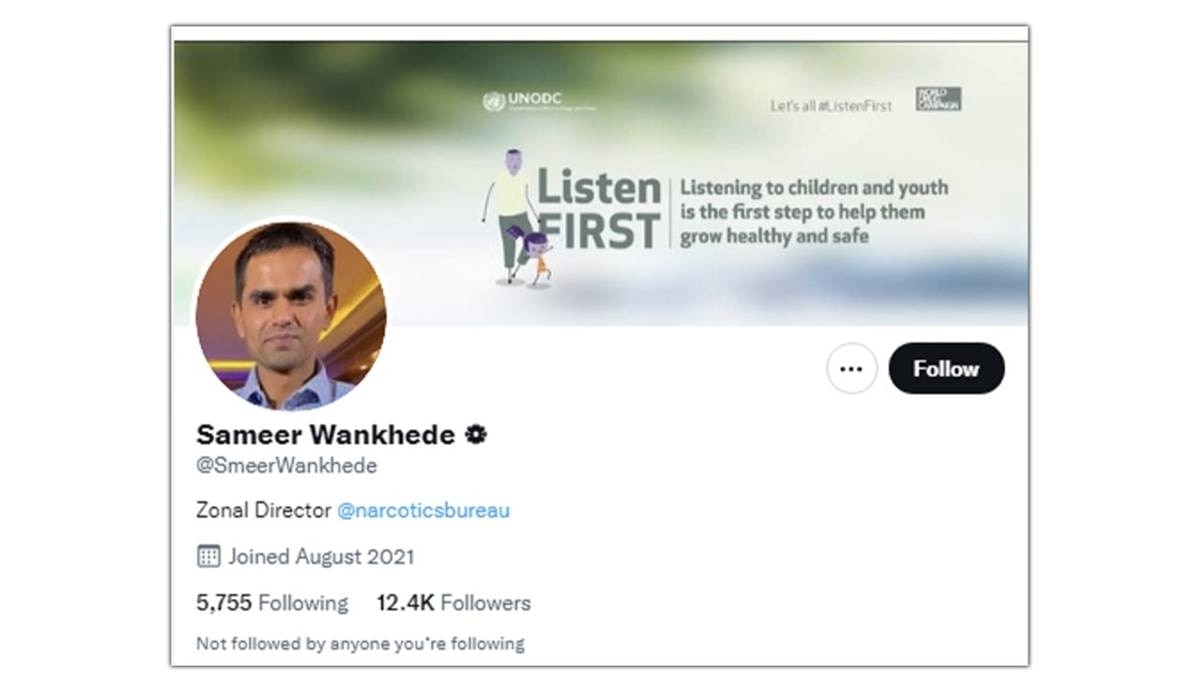View the 5,755 Following list
This screenshot has width=1200, height=692.
272,603
